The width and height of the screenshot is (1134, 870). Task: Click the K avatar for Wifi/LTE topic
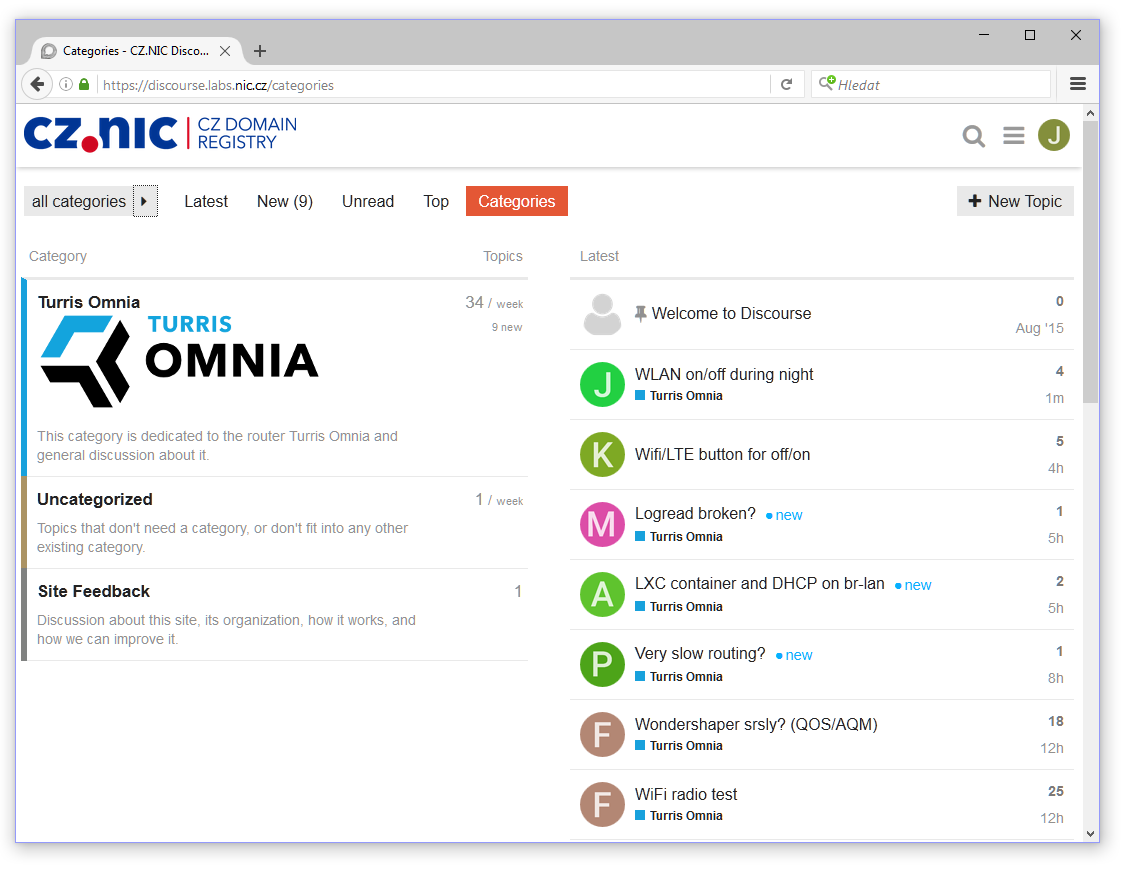(602, 454)
